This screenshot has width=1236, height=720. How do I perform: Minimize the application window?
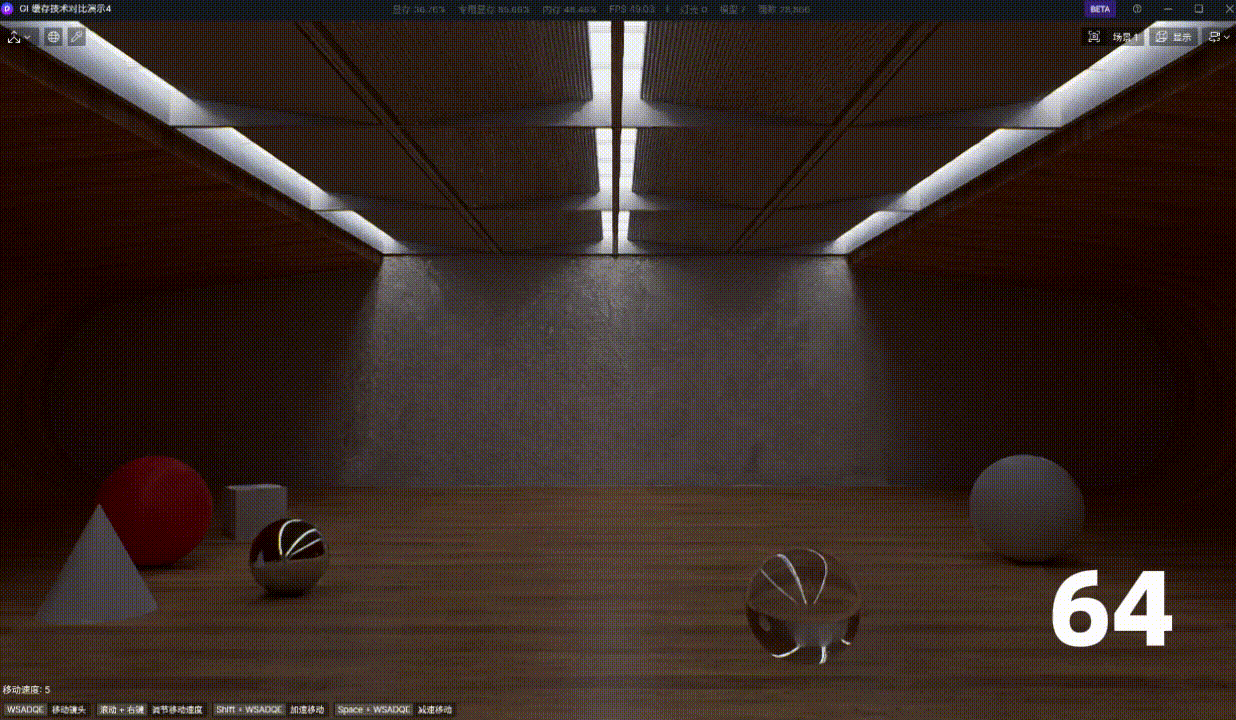click(x=1168, y=8)
